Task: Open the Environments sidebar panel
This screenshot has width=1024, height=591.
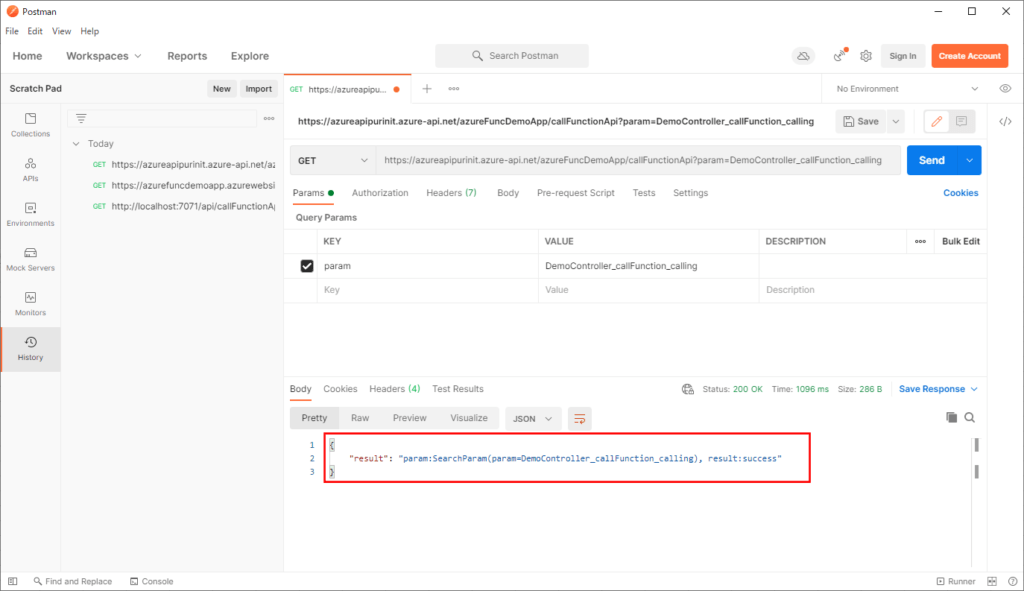Action: tap(30, 213)
